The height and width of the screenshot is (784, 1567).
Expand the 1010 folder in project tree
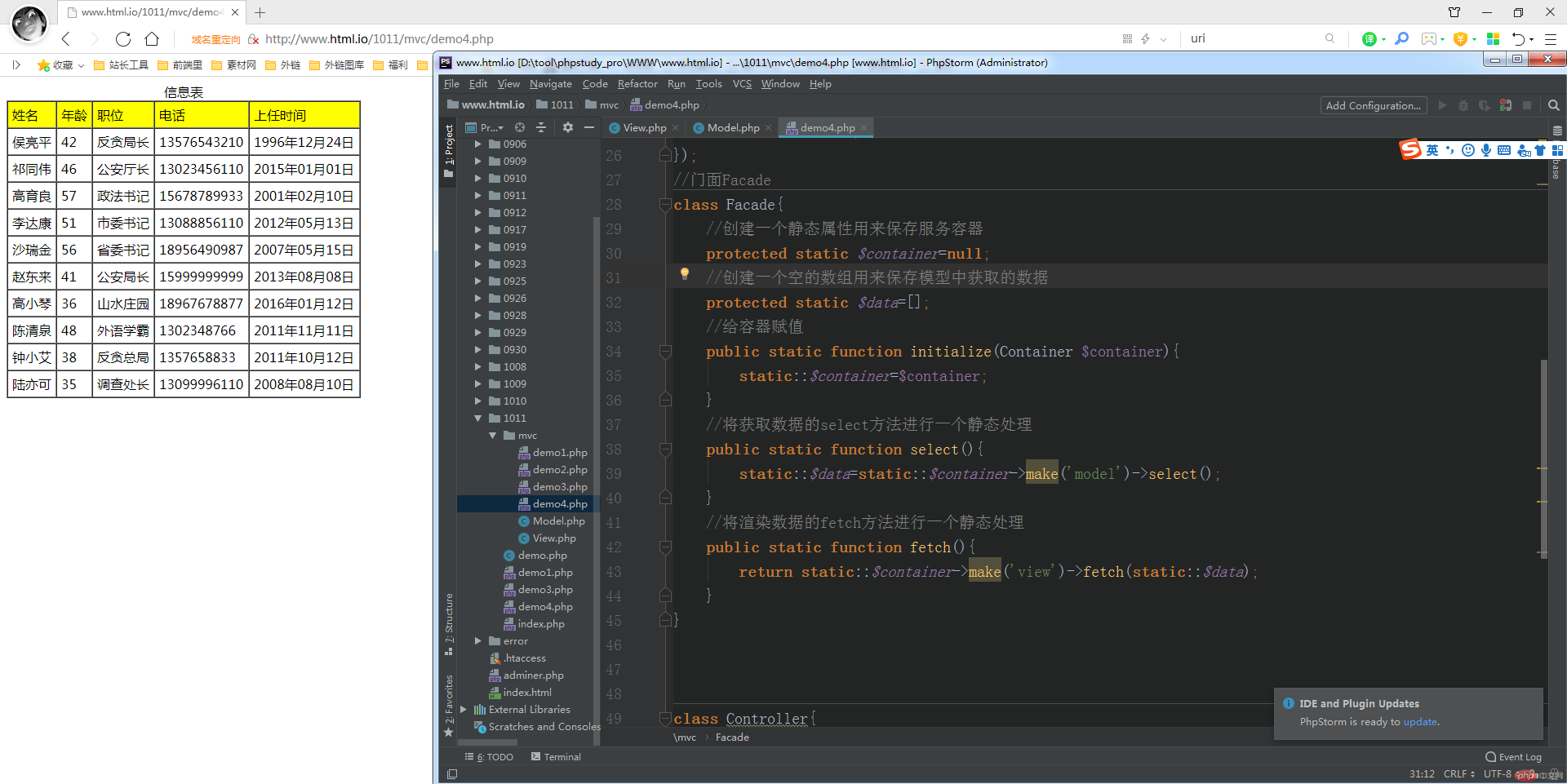coord(478,401)
